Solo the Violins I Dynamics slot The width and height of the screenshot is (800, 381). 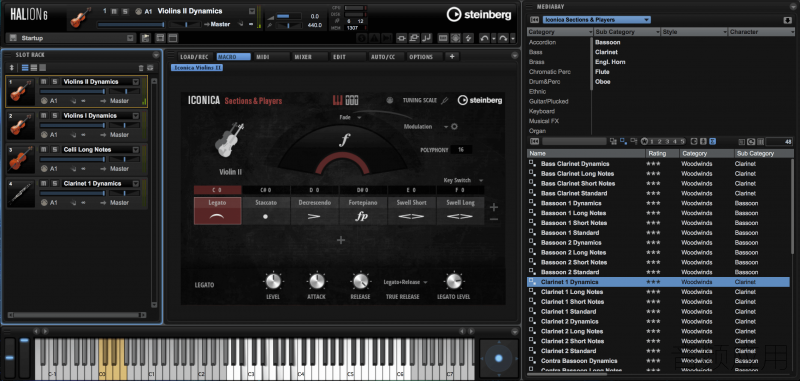(x=54, y=116)
